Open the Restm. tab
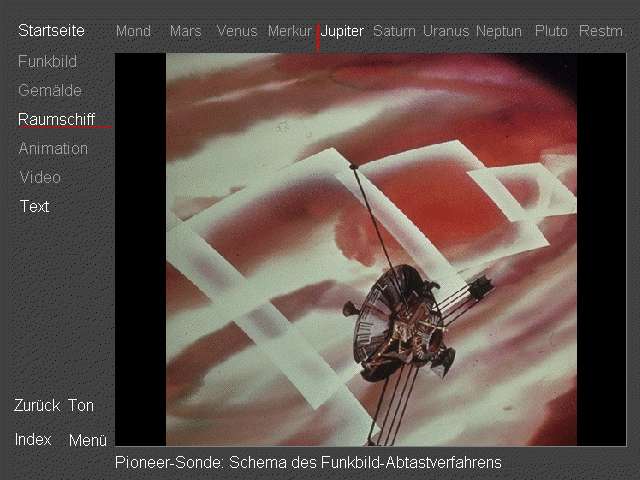This screenshot has height=480, width=640. coord(602,31)
